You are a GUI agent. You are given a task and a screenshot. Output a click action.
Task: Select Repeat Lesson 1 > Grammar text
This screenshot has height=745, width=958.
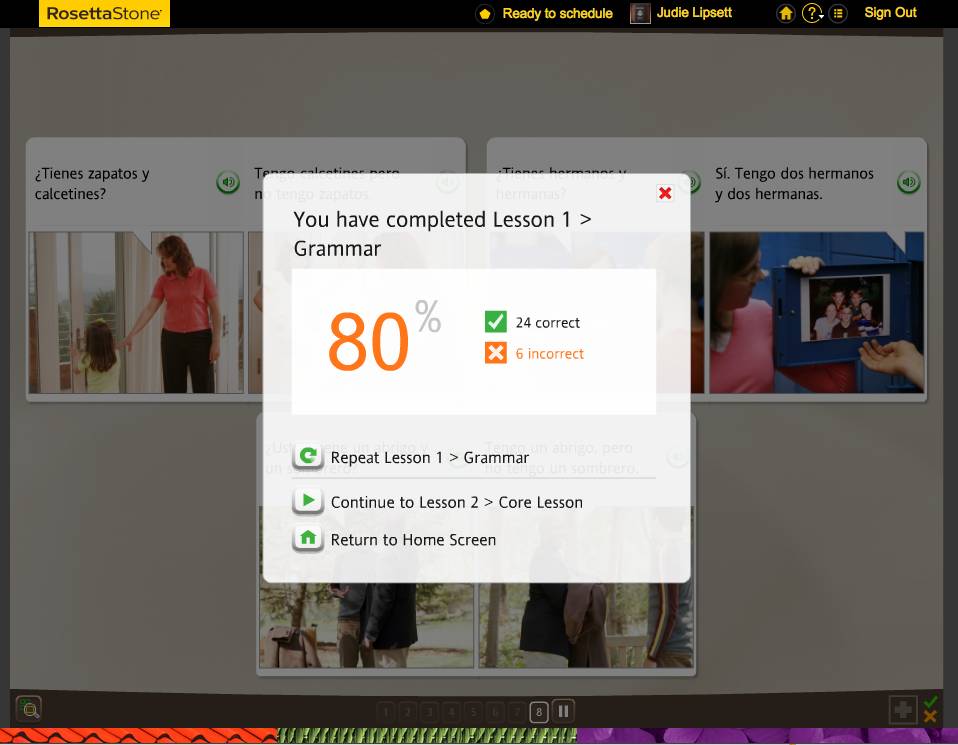tap(430, 458)
